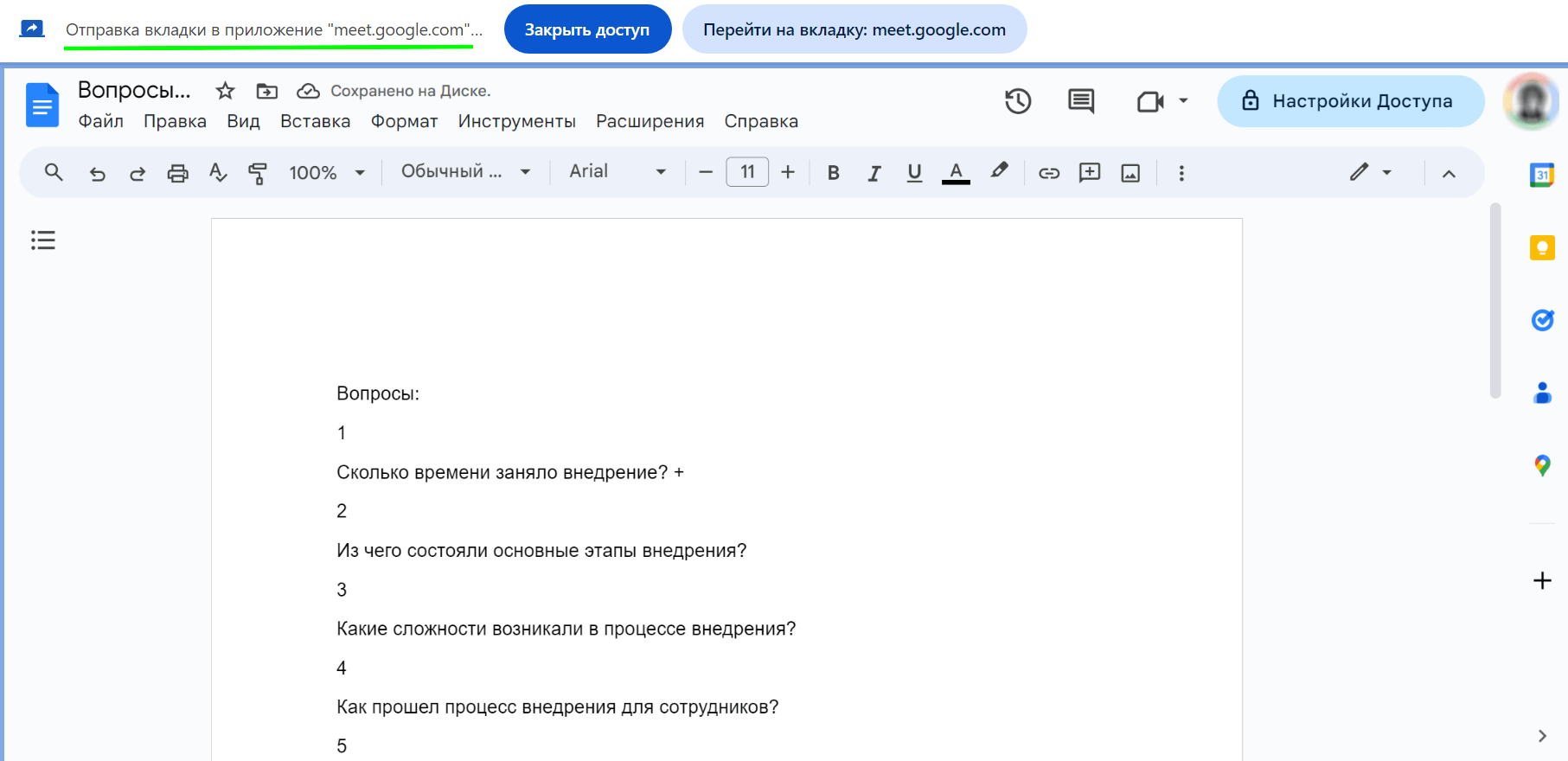Open the Справка menu

point(761,121)
